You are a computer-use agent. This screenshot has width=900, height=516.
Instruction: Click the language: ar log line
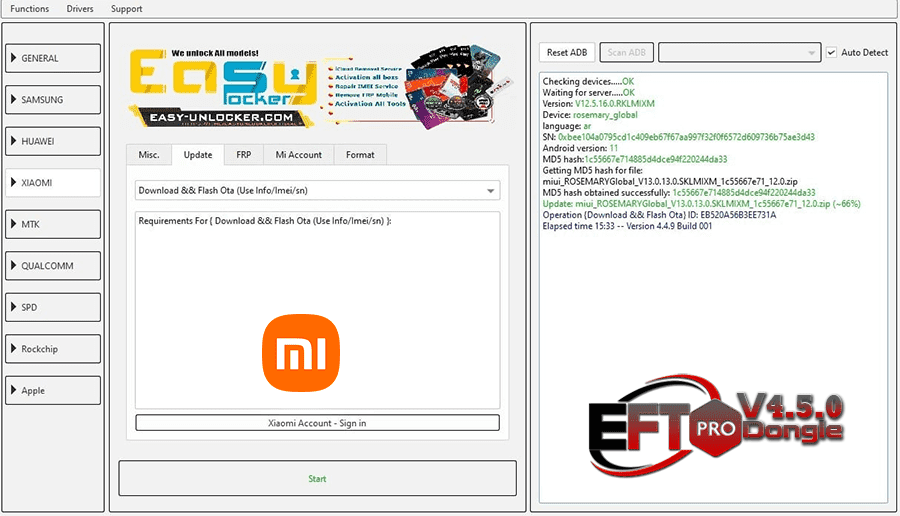[567, 126]
